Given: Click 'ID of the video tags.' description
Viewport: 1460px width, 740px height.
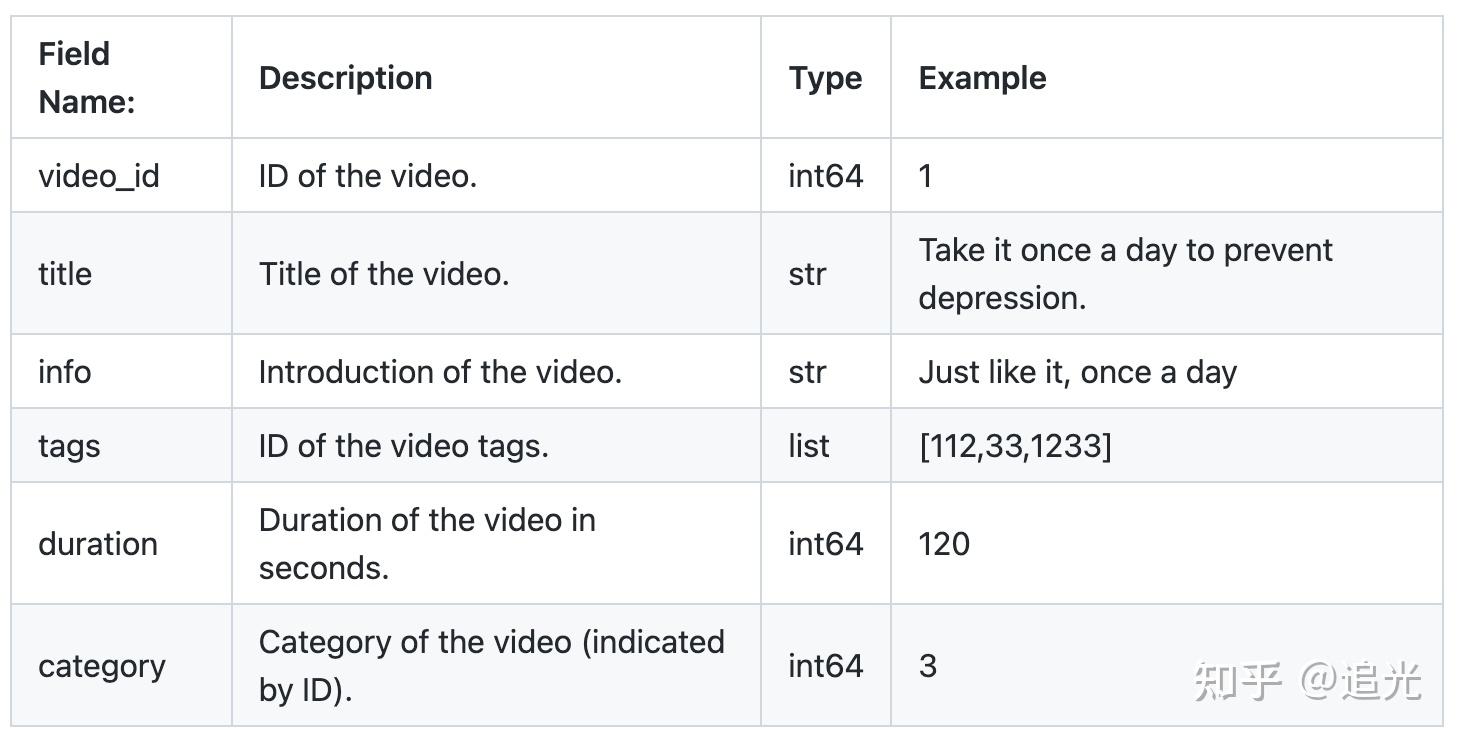Looking at the screenshot, I should (x=403, y=445).
